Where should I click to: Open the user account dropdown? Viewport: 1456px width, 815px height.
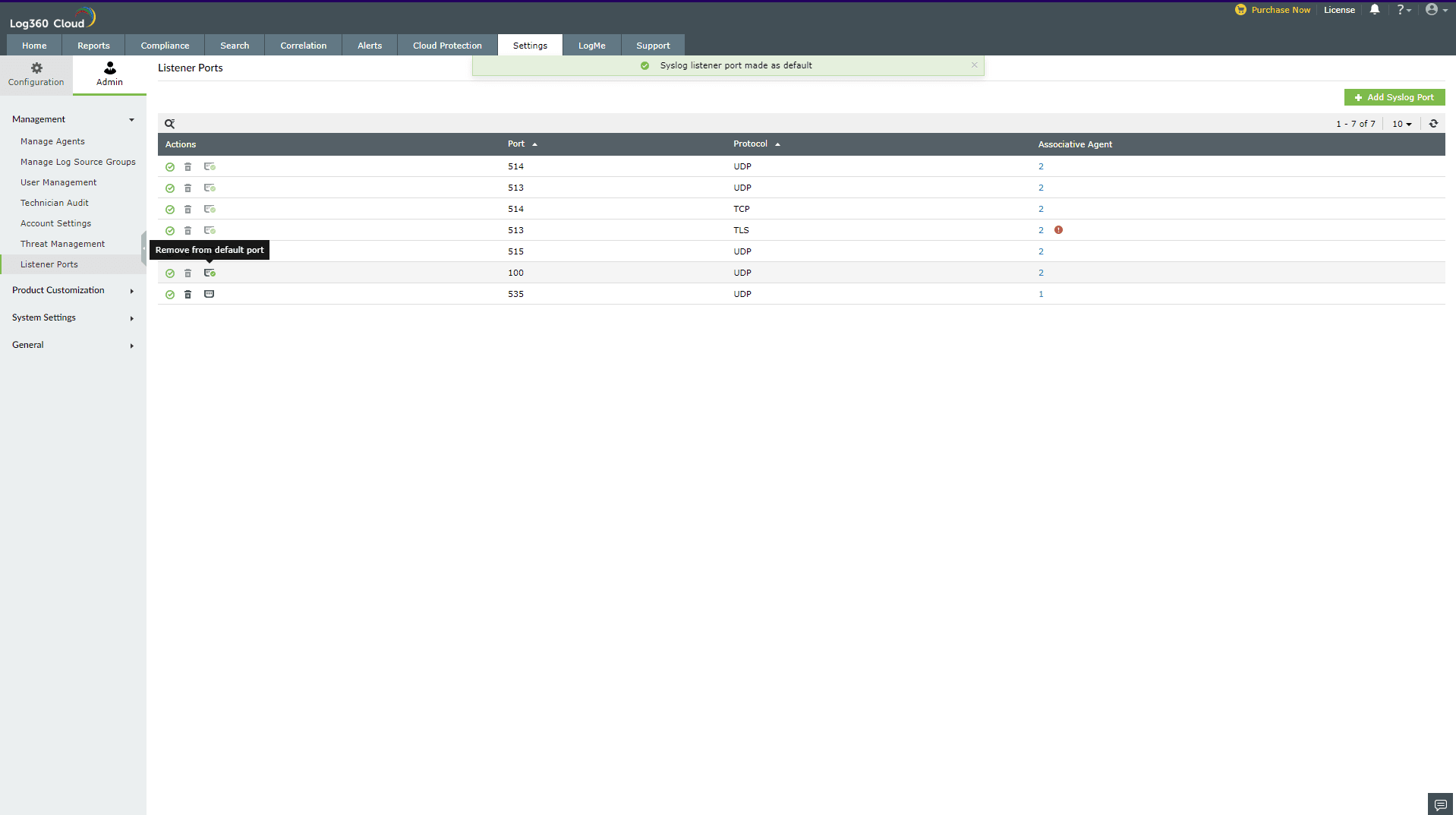pos(1436,10)
